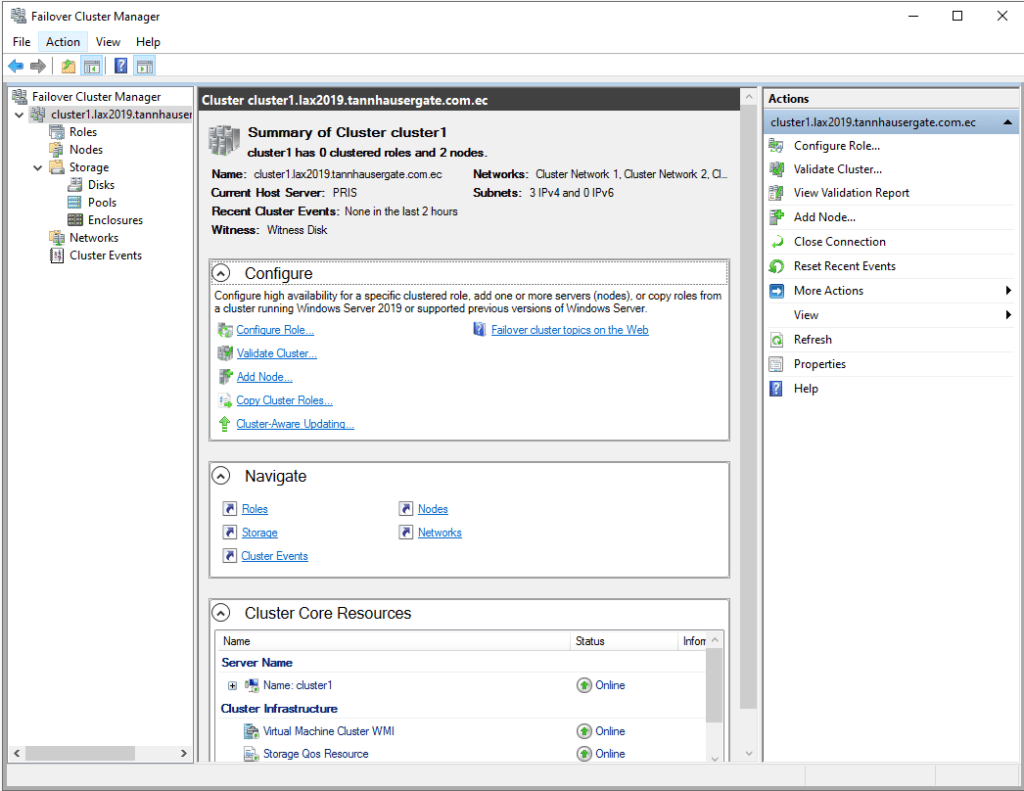Click the Cluster-Aware Updating green arrow icon

tap(225, 424)
